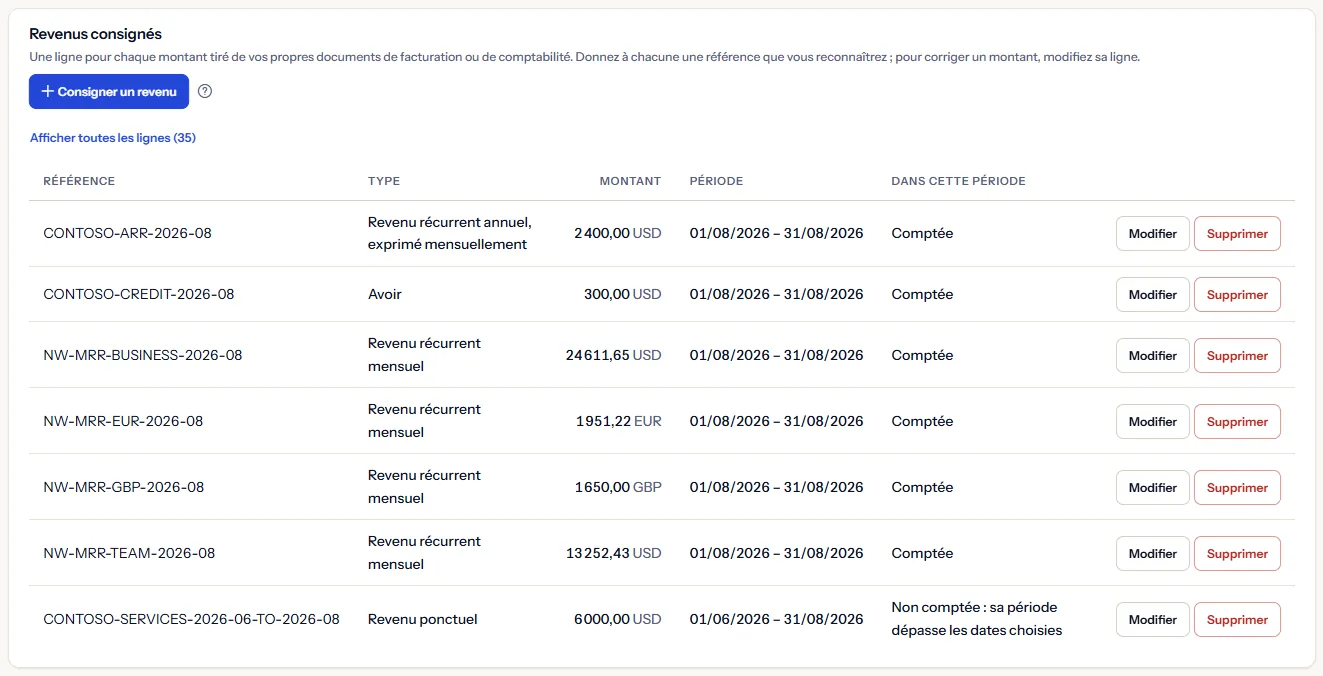Click type cell in NW-MRR-GBP-2026-08 row
Viewport: 1323px width, 676px height.
click(424, 487)
